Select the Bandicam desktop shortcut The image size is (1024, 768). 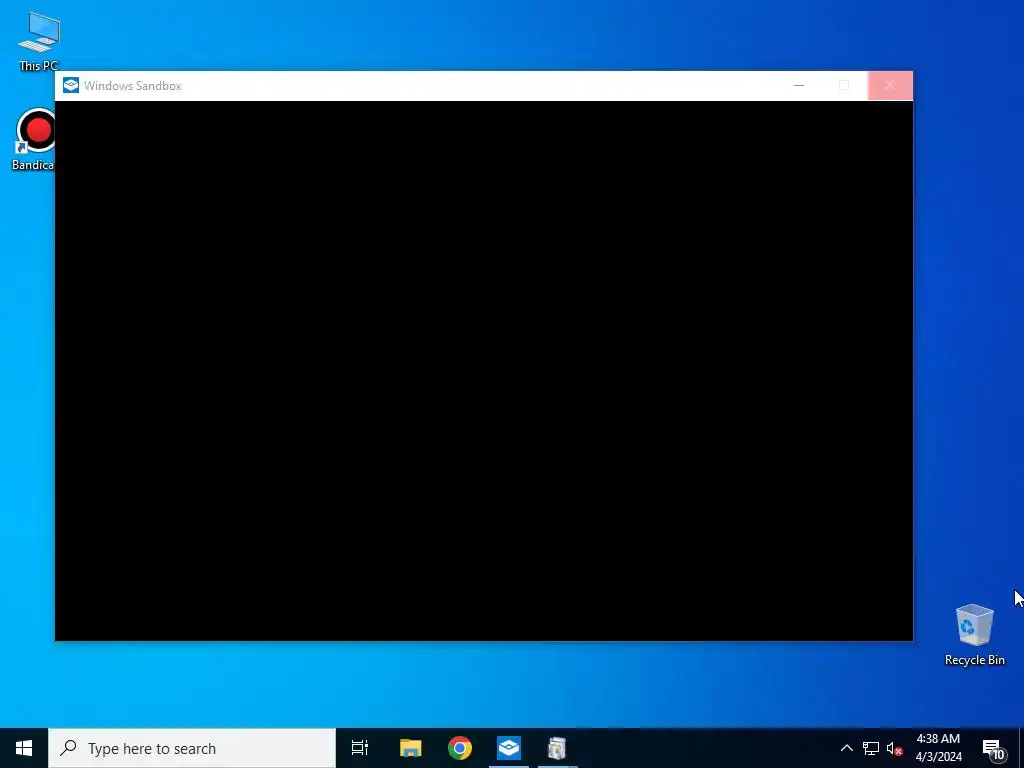pos(33,139)
